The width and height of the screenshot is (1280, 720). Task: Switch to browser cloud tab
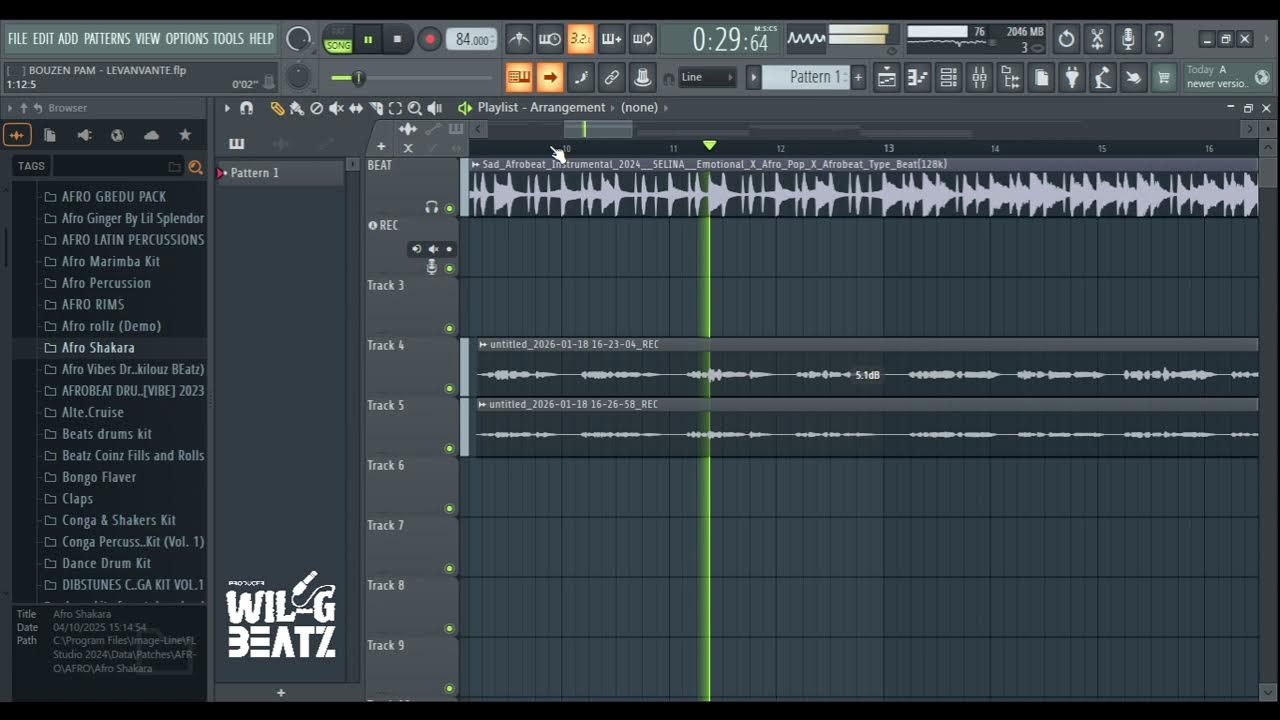coord(151,135)
